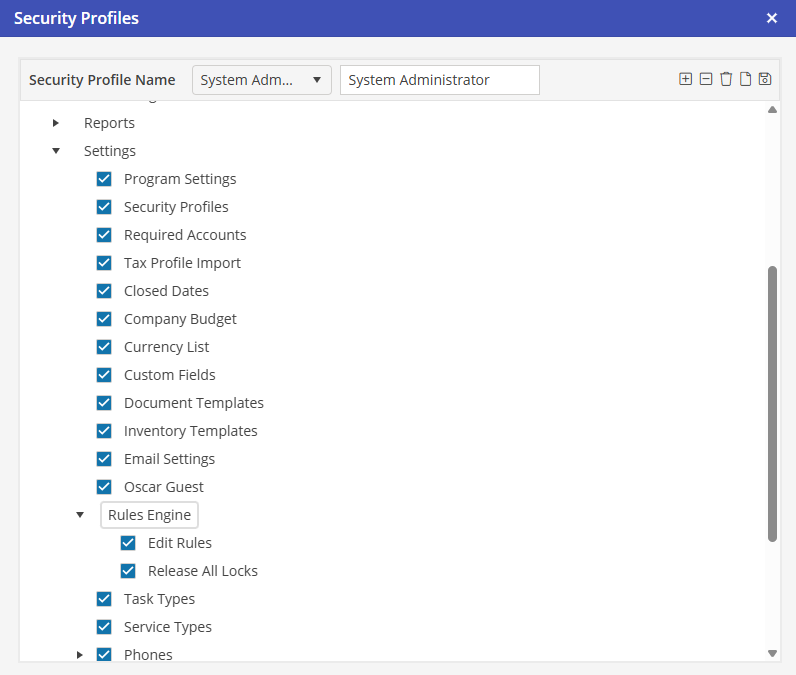Click the collapse all (minus) icon
The image size is (796, 675).
coord(706,80)
